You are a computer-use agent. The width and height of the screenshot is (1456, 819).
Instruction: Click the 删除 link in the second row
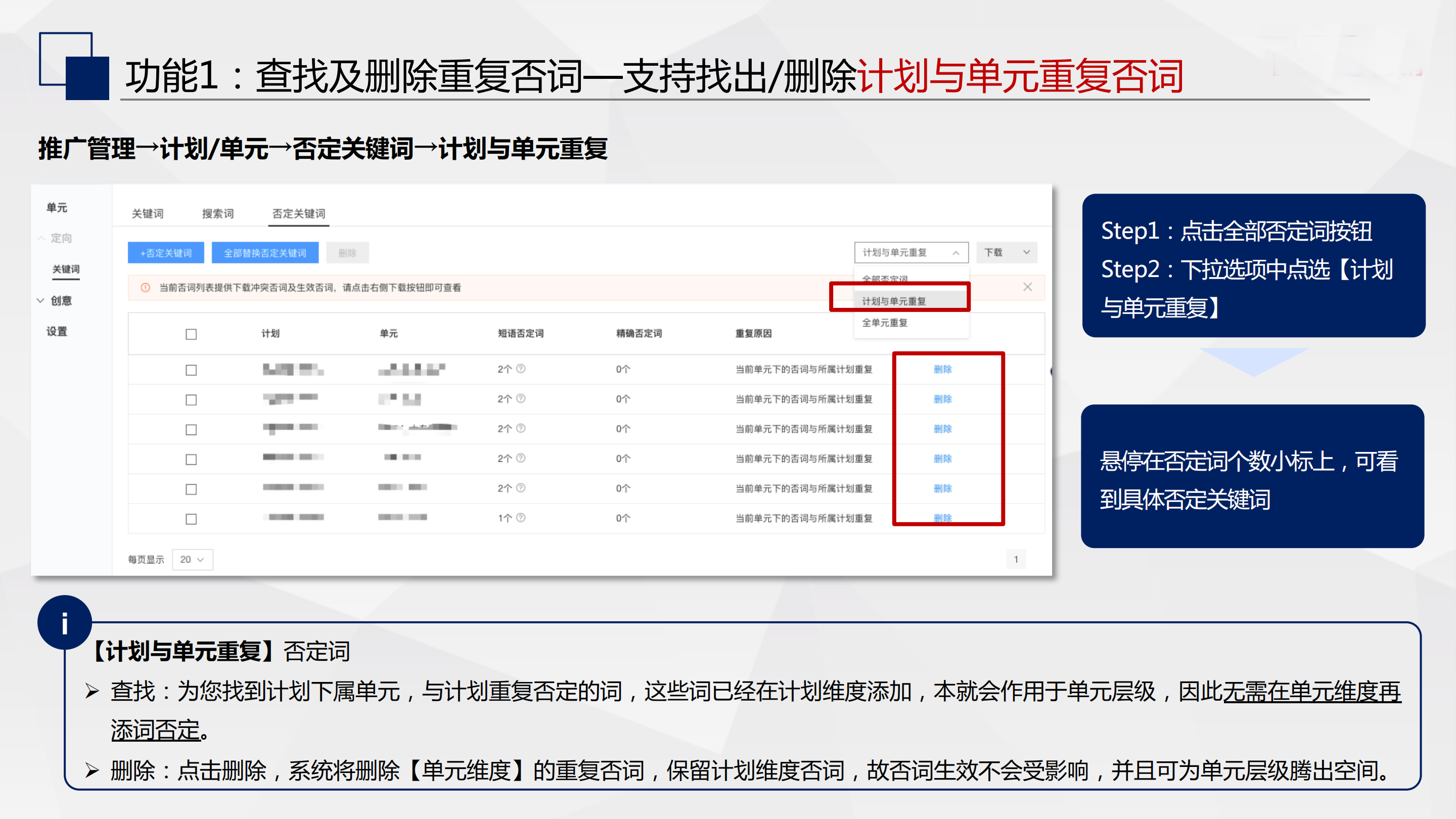pyautogui.click(x=943, y=399)
